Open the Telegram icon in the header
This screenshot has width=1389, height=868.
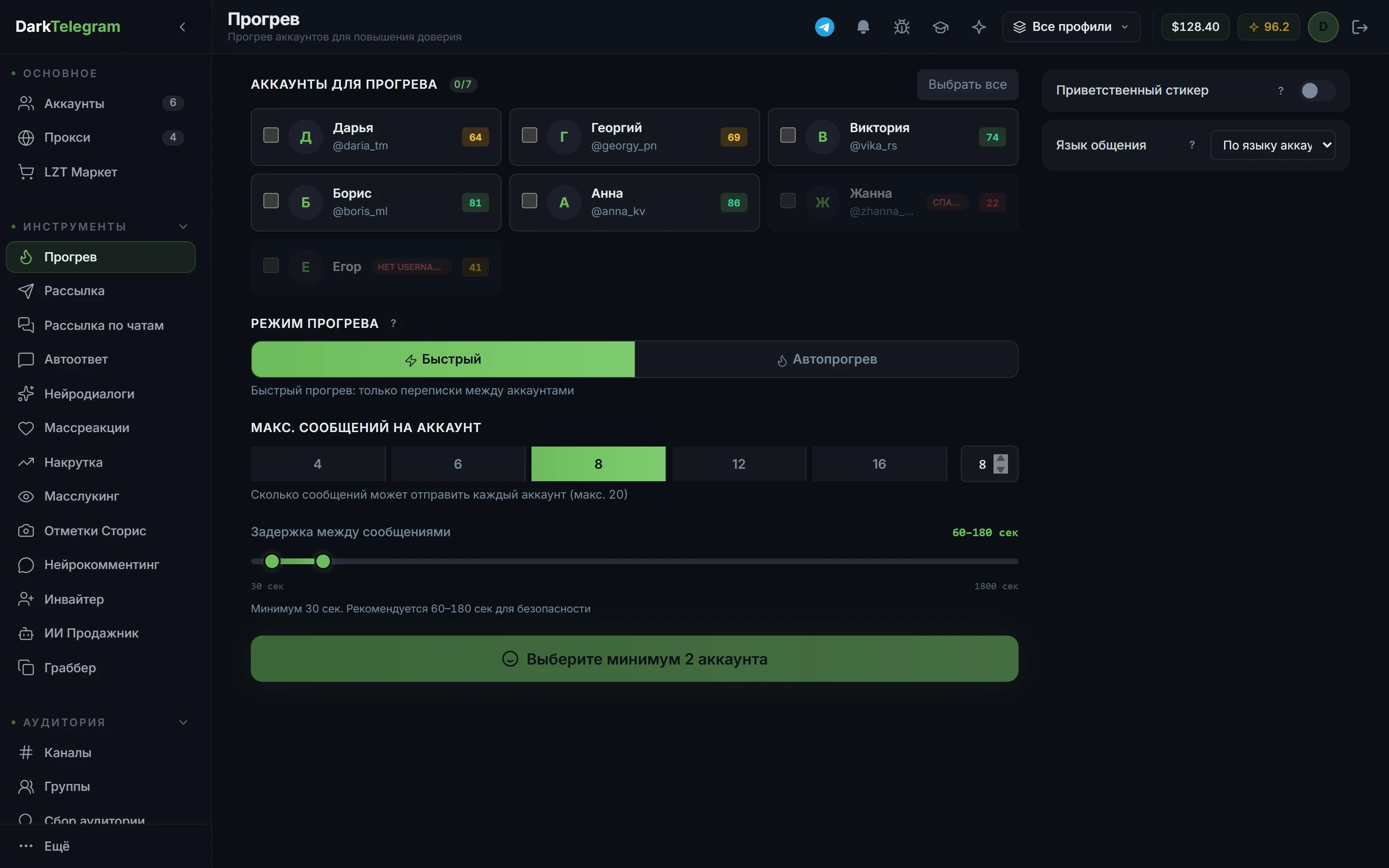click(x=824, y=27)
